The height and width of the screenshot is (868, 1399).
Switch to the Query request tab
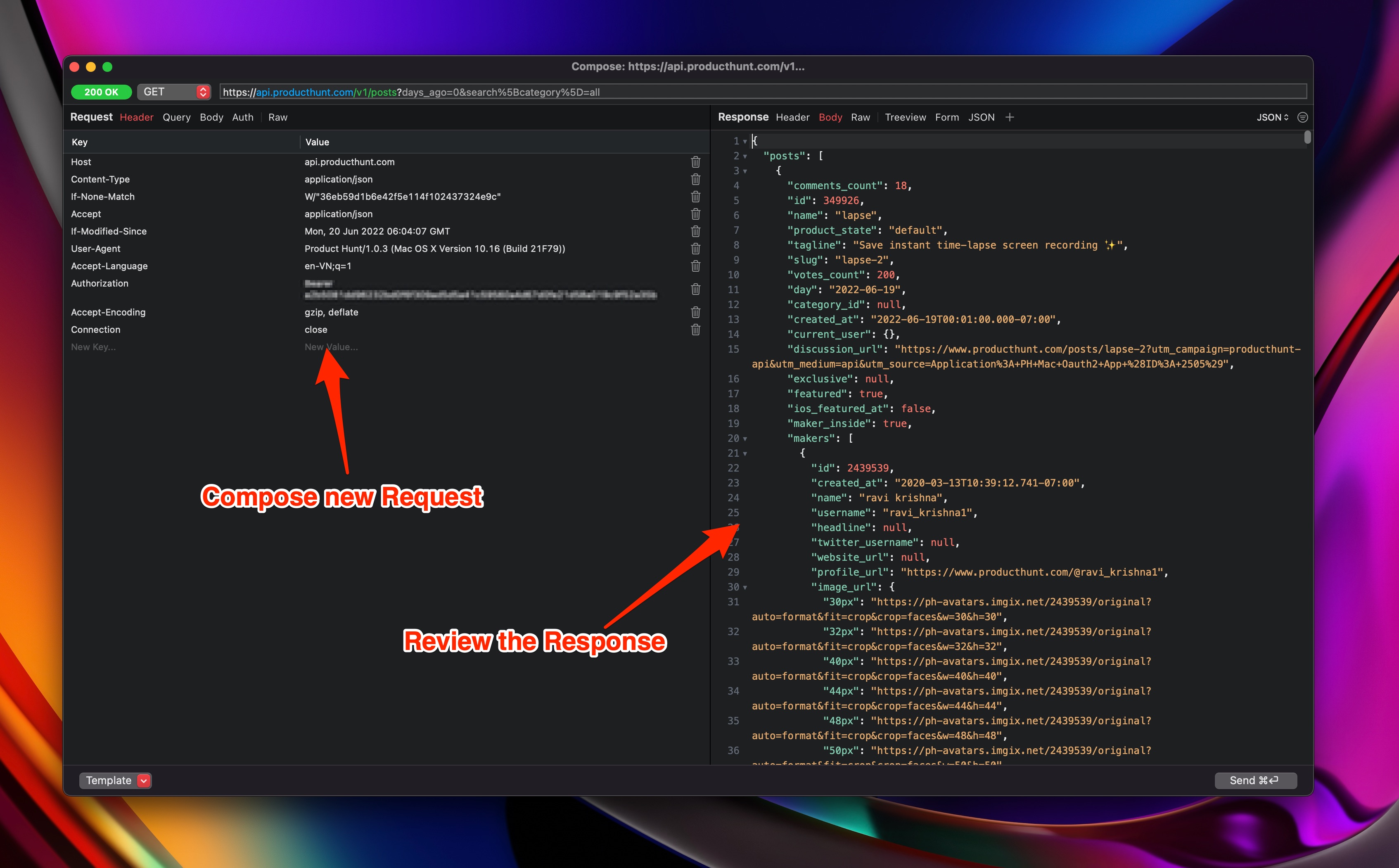tap(176, 117)
